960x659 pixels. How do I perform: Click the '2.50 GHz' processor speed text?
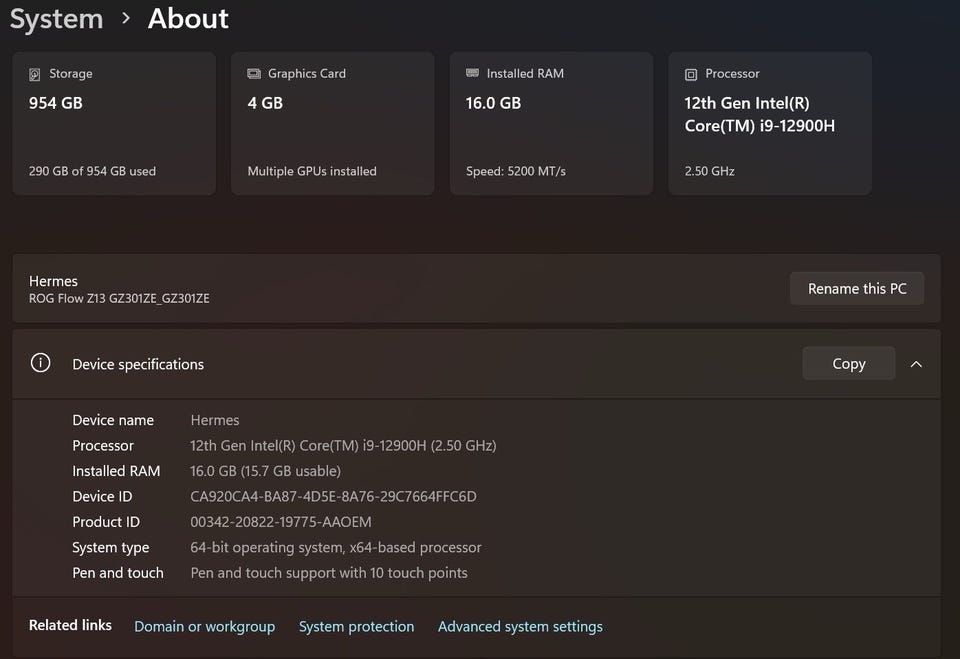(x=710, y=171)
